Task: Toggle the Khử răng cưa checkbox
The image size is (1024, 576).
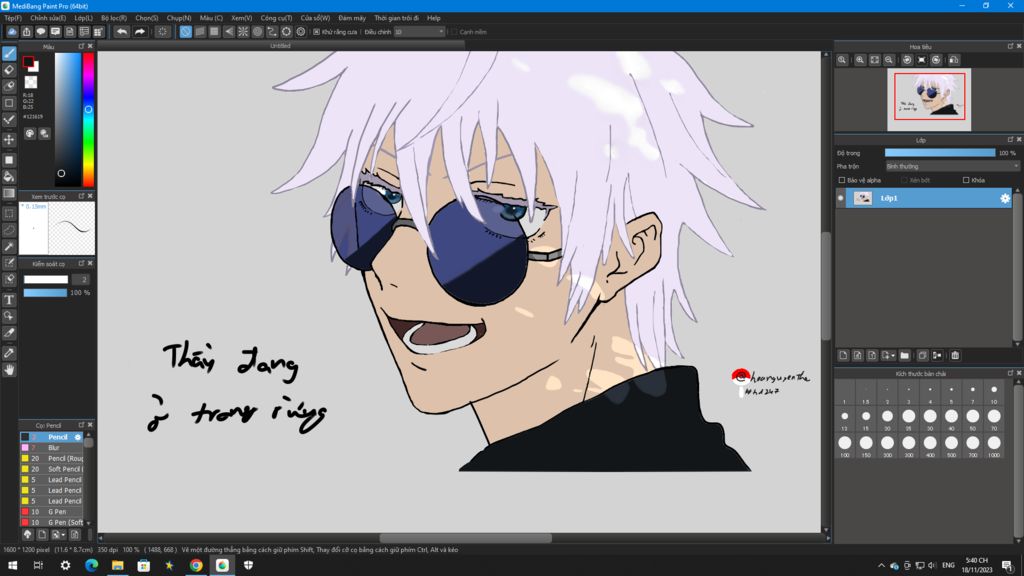Action: pyautogui.click(x=317, y=31)
